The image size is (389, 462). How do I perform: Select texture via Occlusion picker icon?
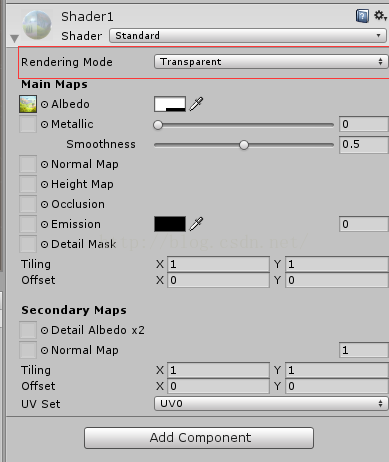pyautogui.click(x=44, y=204)
